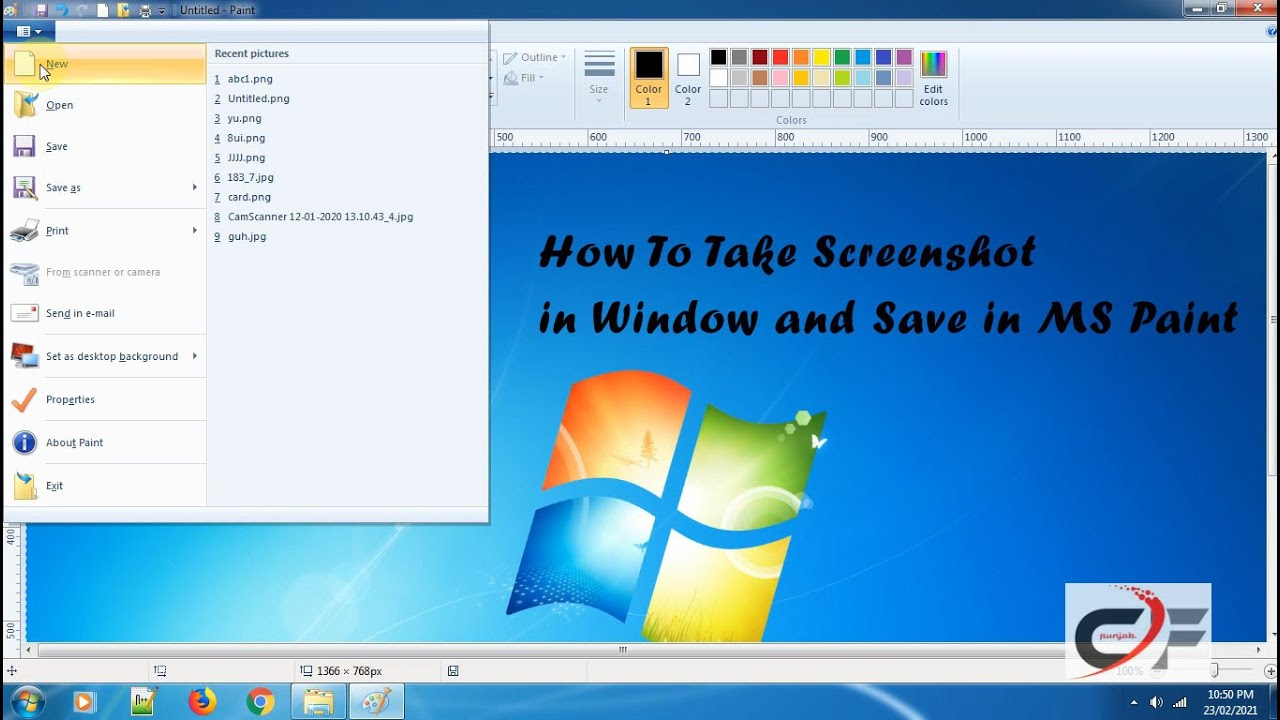Pick the purple color swatch
This screenshot has height=720, width=1280.
click(904, 57)
